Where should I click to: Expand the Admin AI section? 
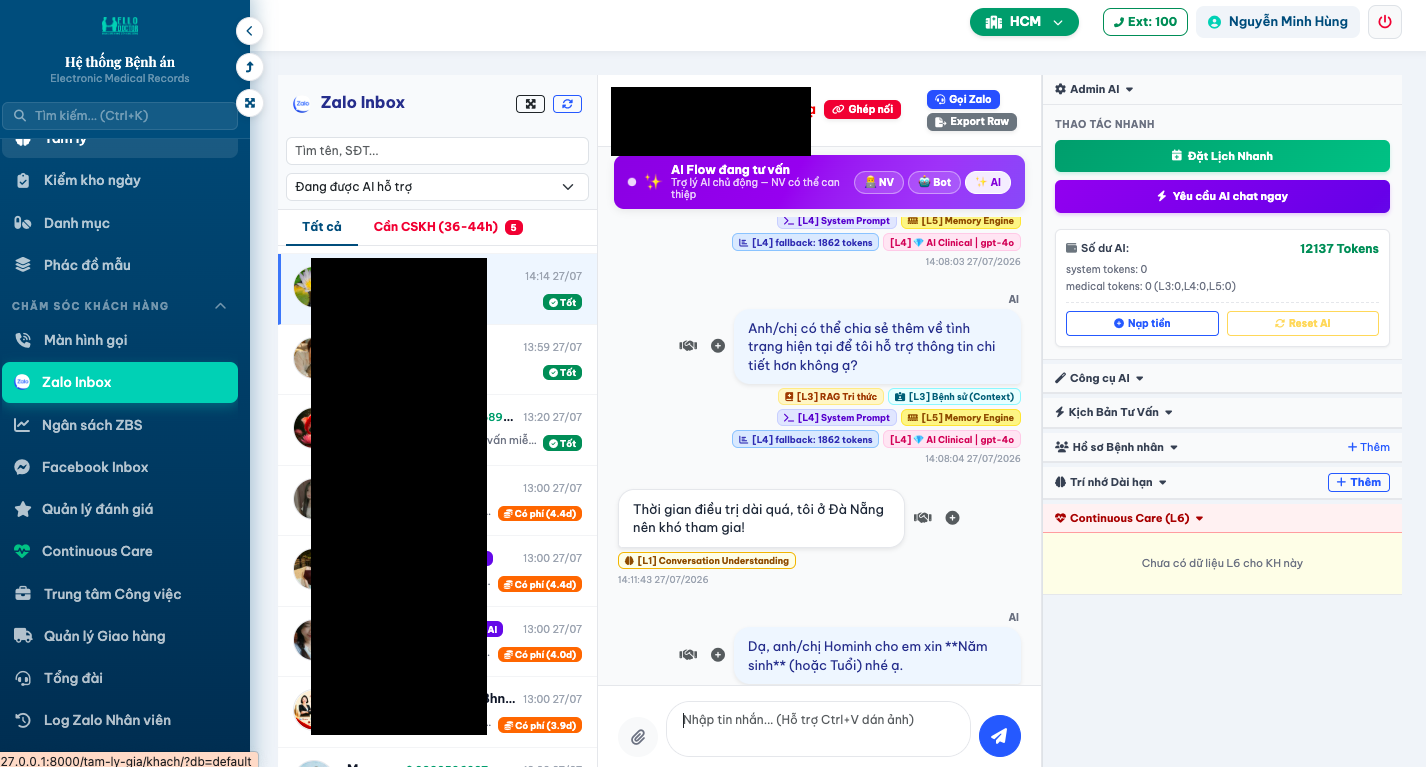pyautogui.click(x=1095, y=89)
